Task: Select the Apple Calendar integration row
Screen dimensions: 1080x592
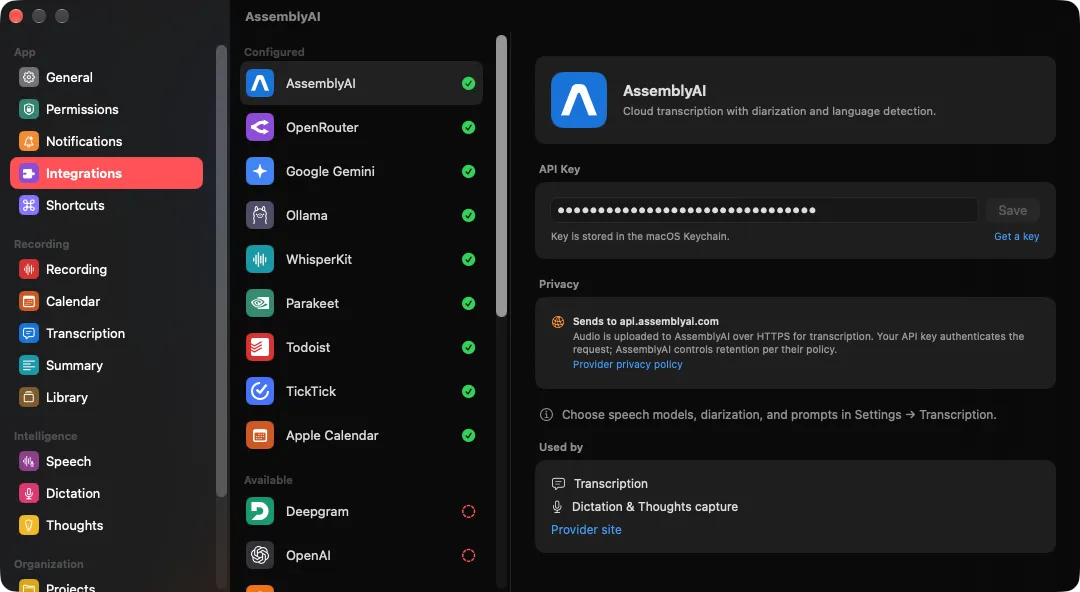Action: pyautogui.click(x=361, y=436)
